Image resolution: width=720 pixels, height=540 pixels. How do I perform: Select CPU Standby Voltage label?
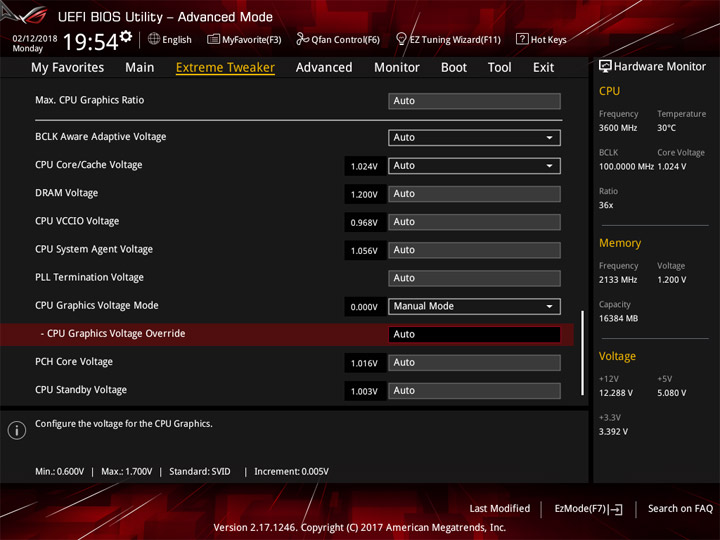81,390
